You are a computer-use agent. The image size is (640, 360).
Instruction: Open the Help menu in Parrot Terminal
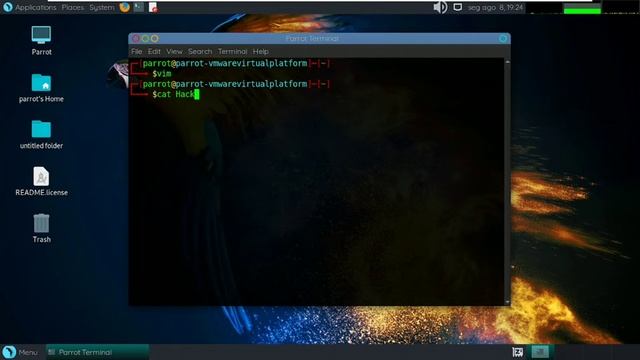(x=260, y=51)
